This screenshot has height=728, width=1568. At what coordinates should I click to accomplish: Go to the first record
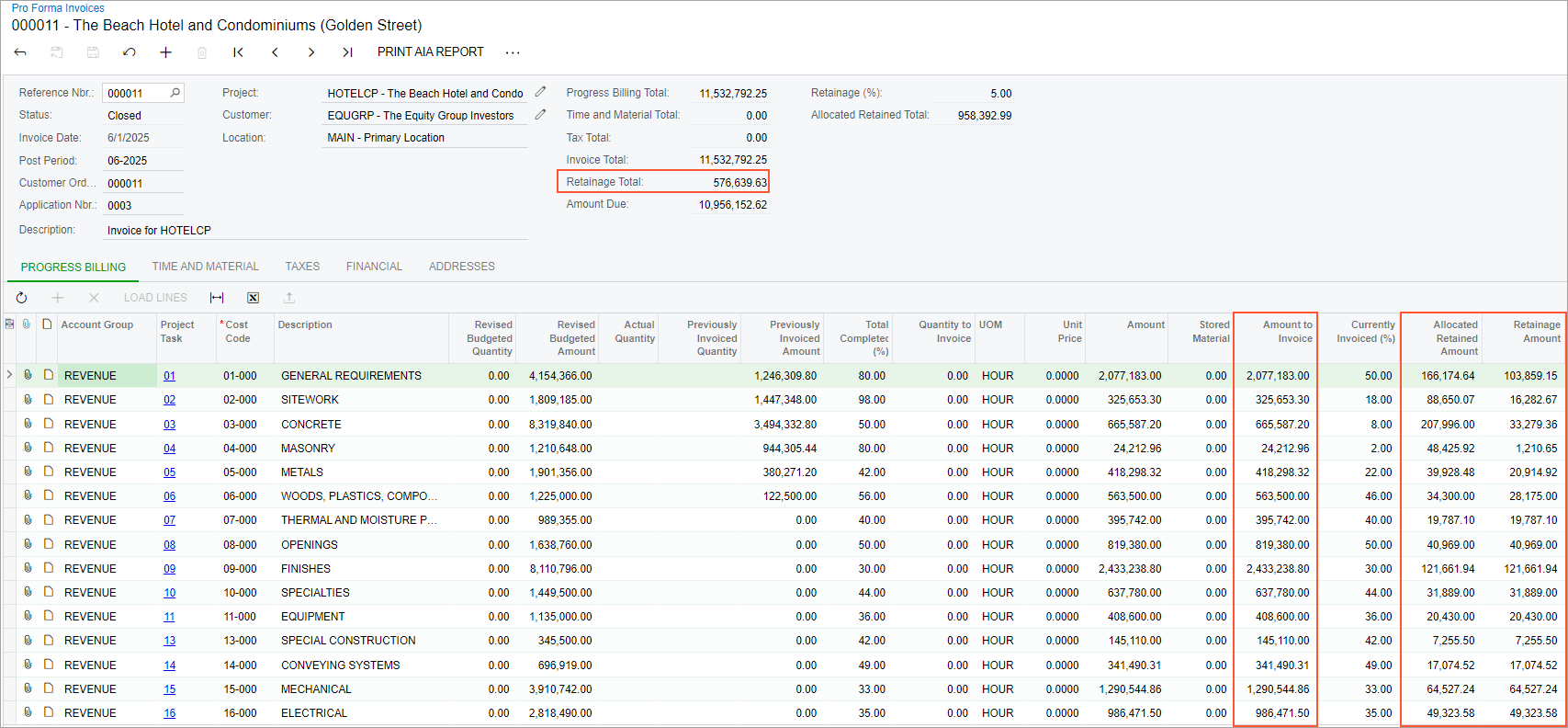[238, 52]
